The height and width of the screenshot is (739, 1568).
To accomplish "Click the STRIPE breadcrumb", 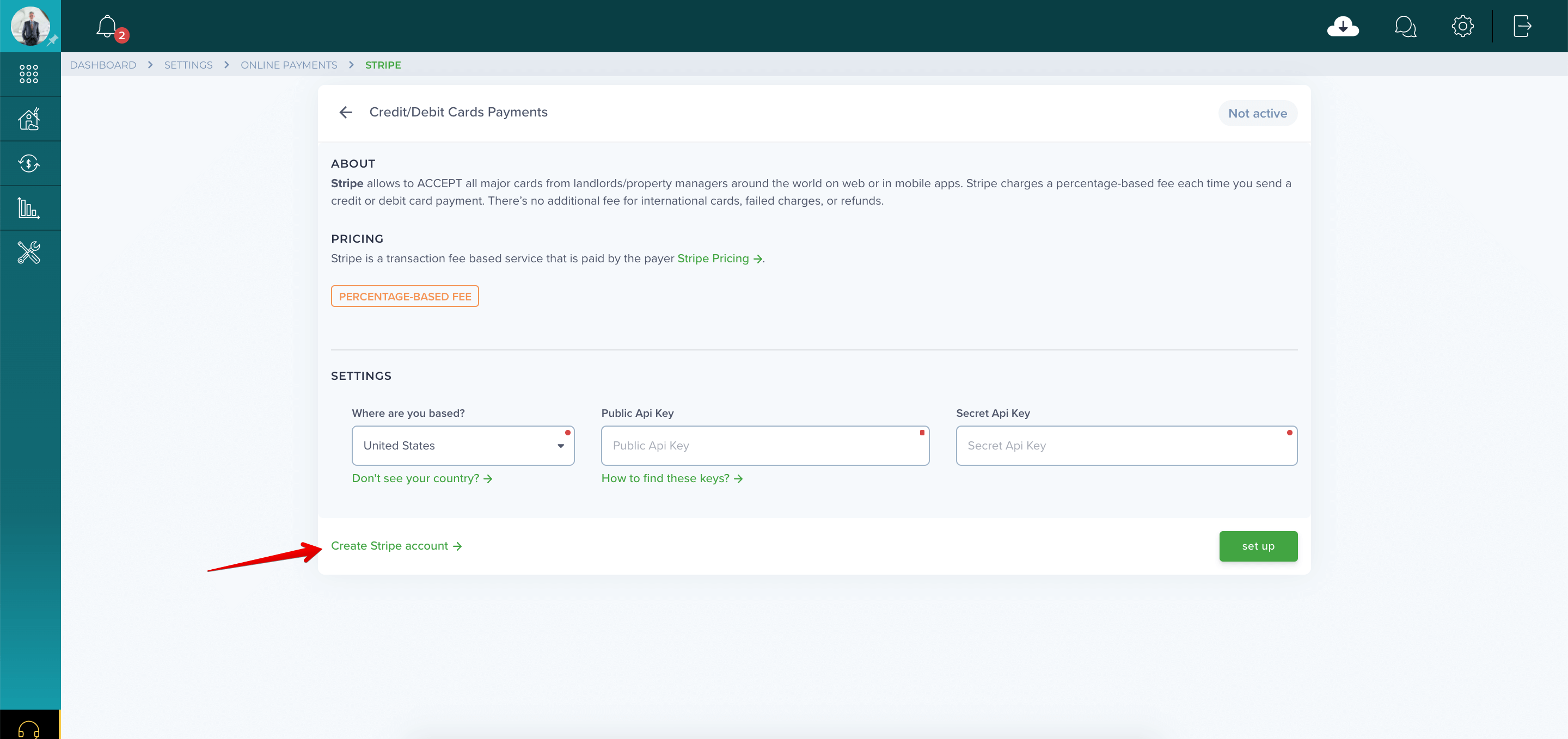I will click(383, 65).
